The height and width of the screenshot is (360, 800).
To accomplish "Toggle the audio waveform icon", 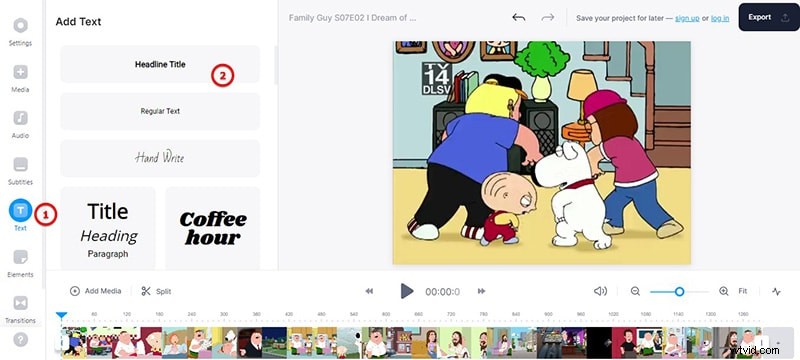I will (x=777, y=291).
